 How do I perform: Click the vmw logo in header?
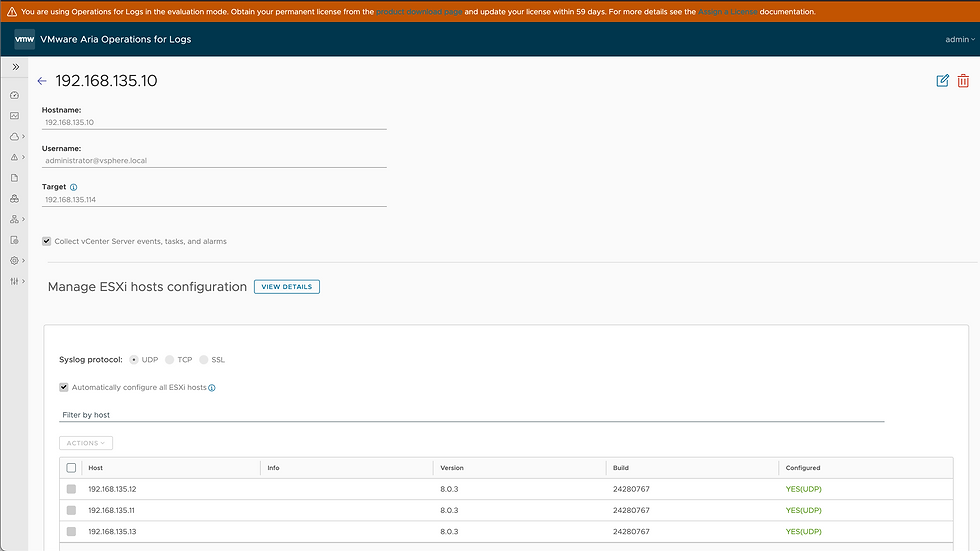[24, 39]
